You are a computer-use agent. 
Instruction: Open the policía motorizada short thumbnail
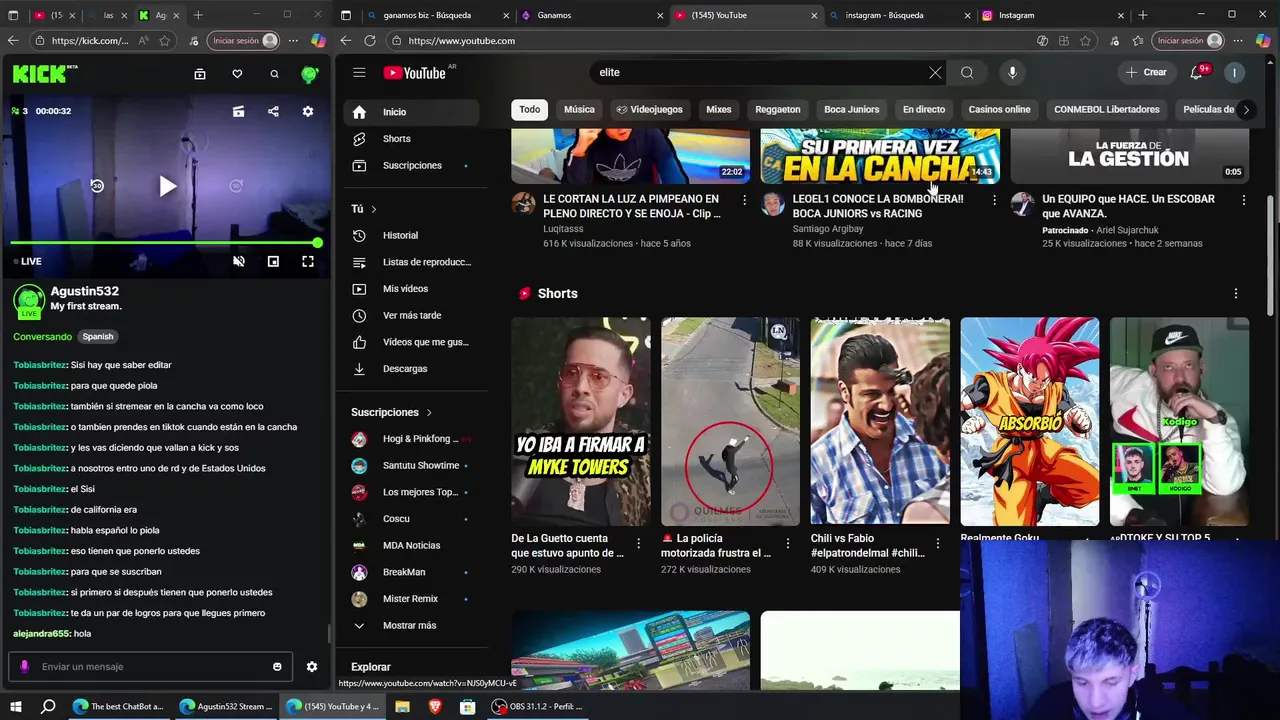click(x=731, y=422)
